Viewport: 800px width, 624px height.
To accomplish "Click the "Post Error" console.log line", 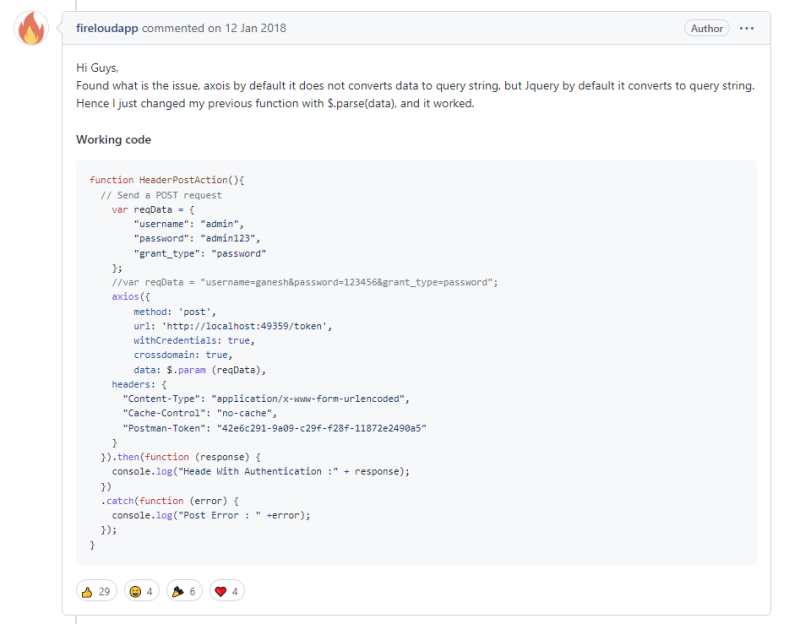I will 211,515.
